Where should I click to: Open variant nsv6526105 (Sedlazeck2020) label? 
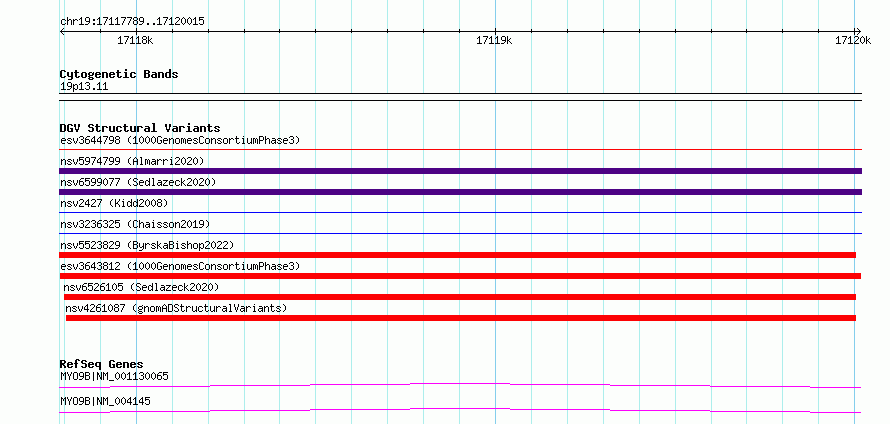click(141, 287)
